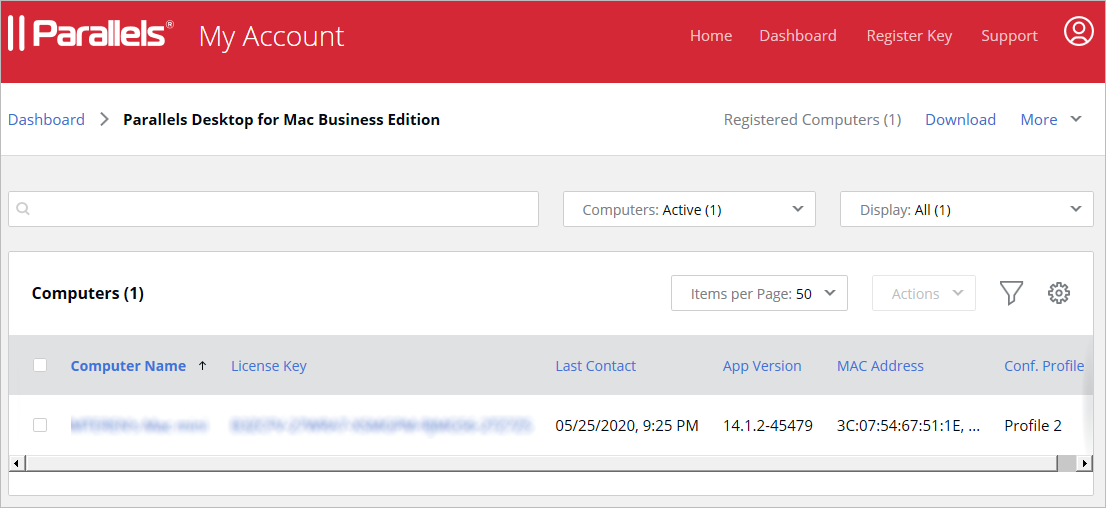Open table settings gear icon
This screenshot has height=508, width=1106.
(x=1059, y=293)
